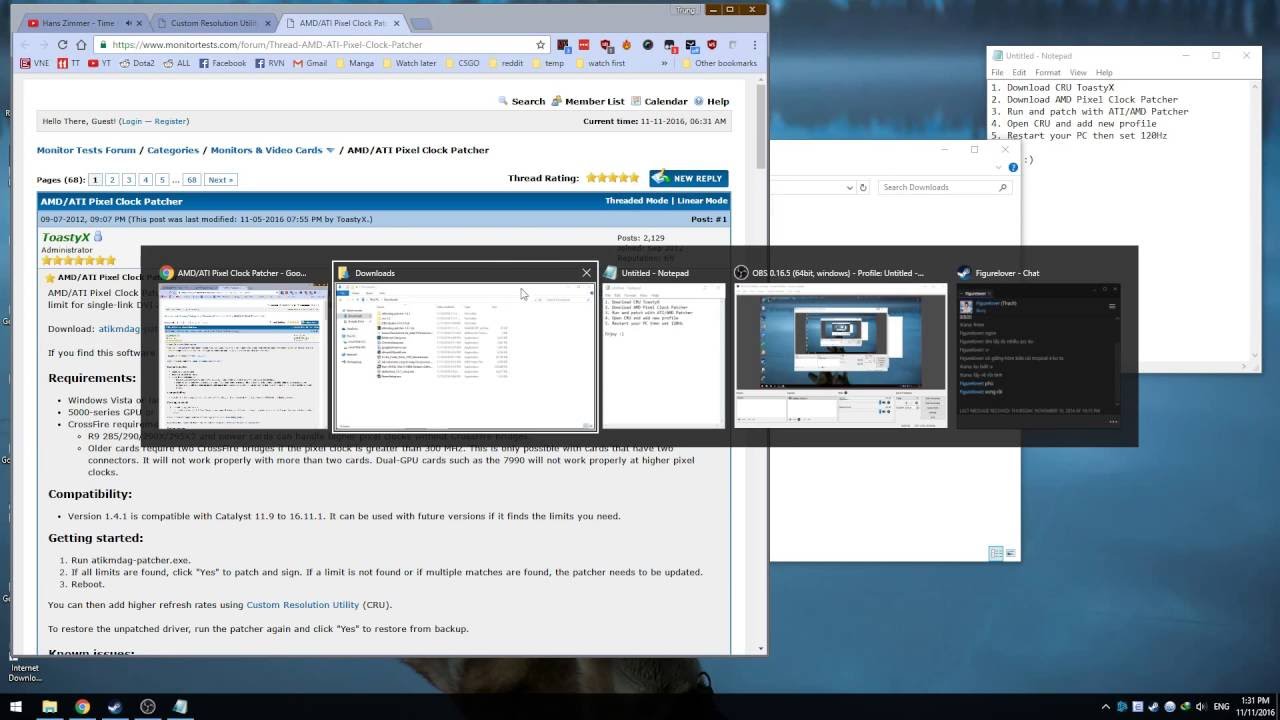Viewport: 1280px width, 720px height.
Task: Open the Windows Start menu
Action: 16,706
